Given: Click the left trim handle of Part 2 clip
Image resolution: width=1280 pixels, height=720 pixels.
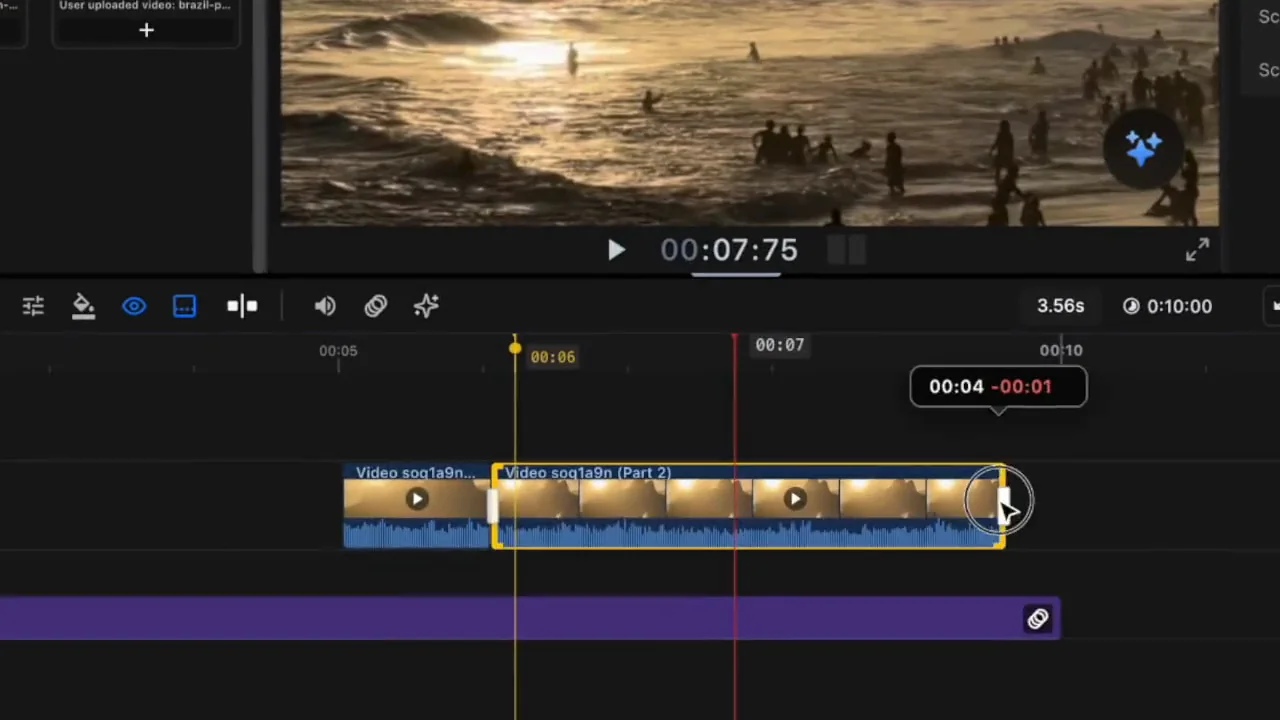Looking at the screenshot, I should [x=493, y=506].
